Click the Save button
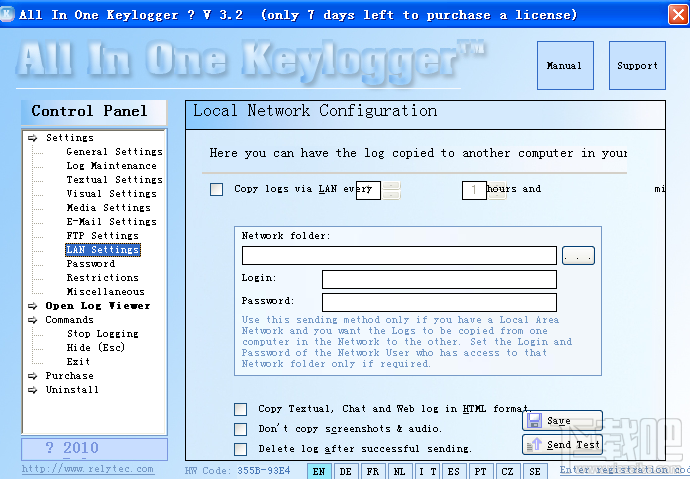 (562, 421)
